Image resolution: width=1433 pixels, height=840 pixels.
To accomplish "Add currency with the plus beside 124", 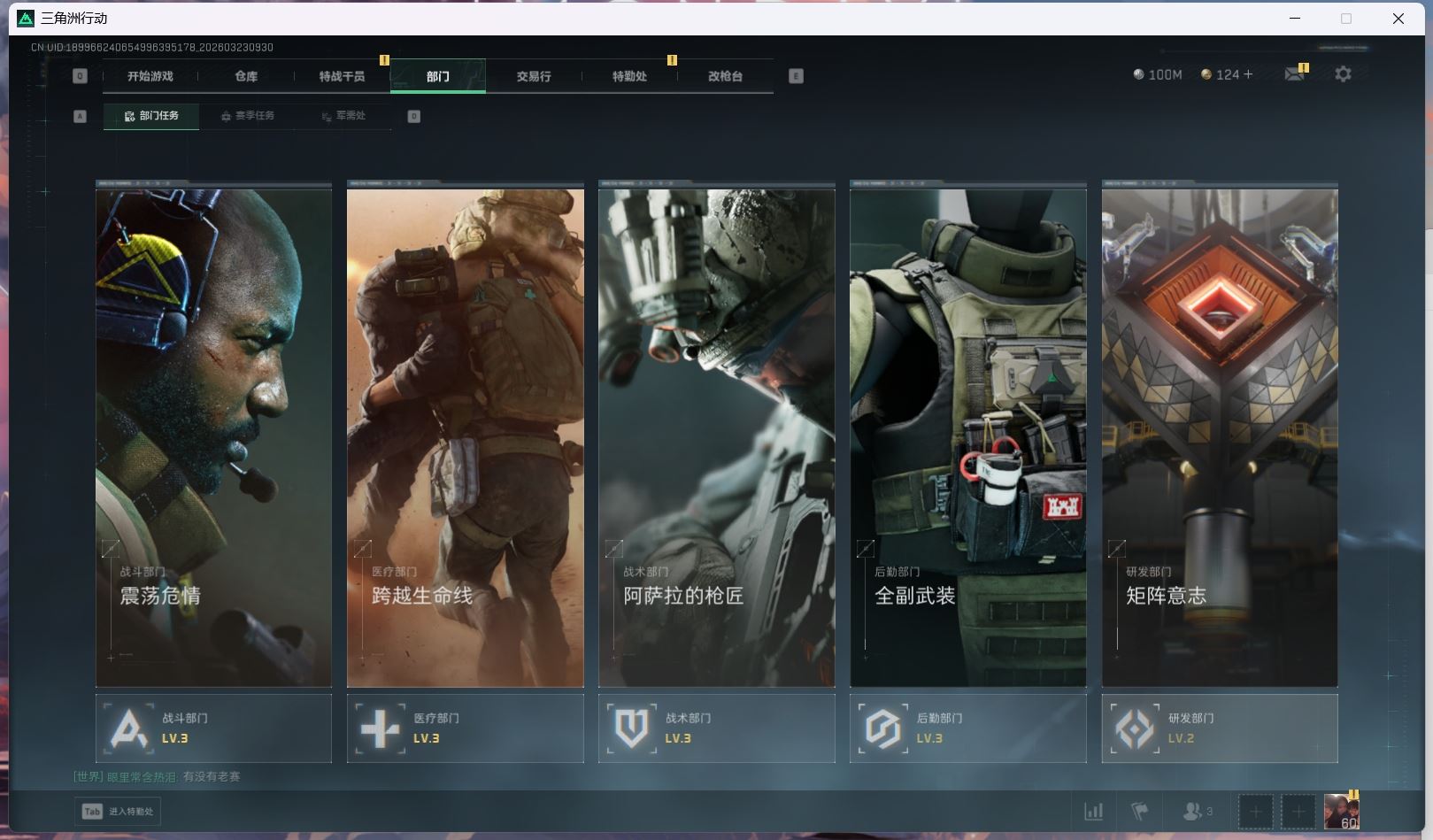I will 1248,74.
